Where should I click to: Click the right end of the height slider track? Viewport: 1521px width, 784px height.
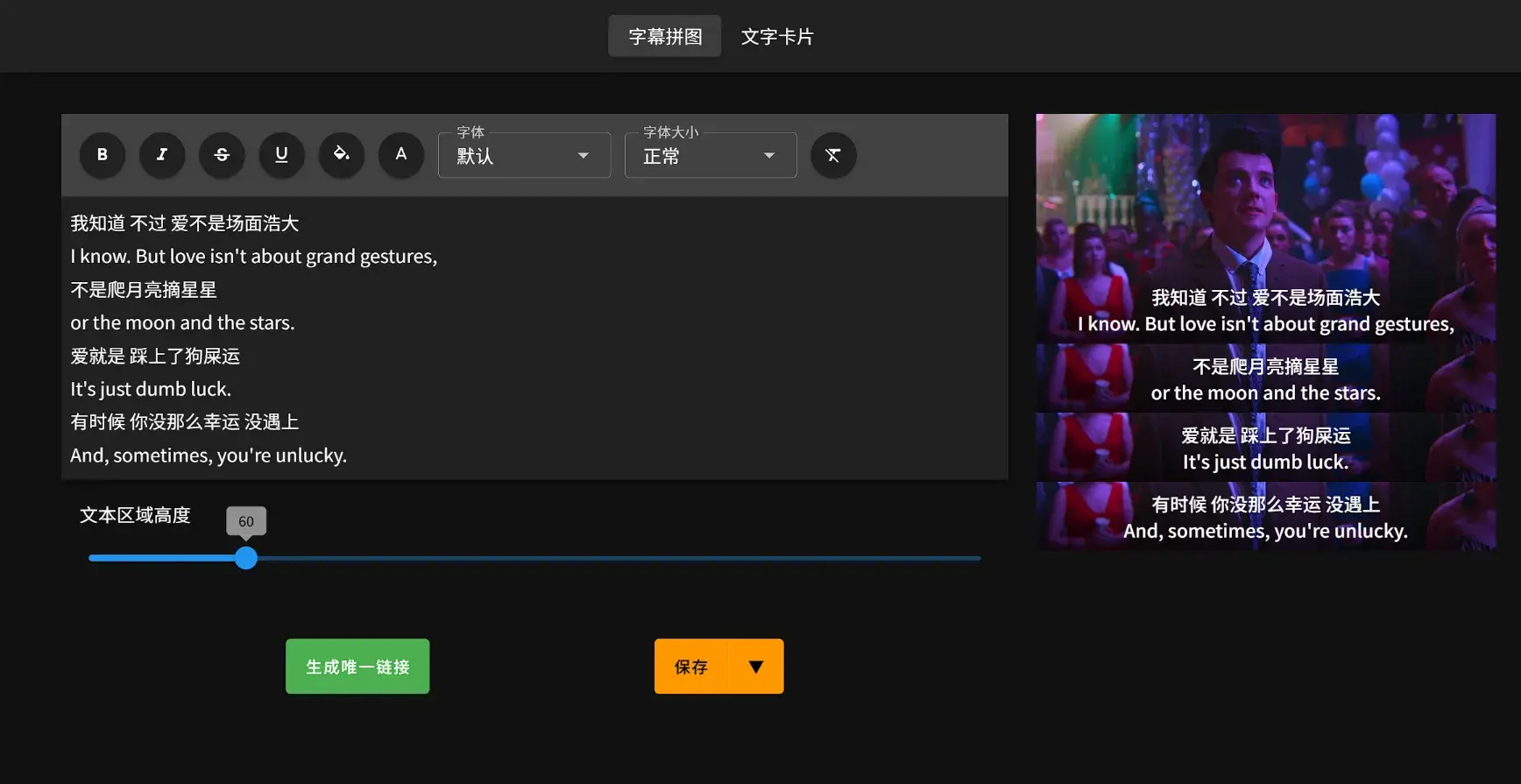(x=977, y=558)
